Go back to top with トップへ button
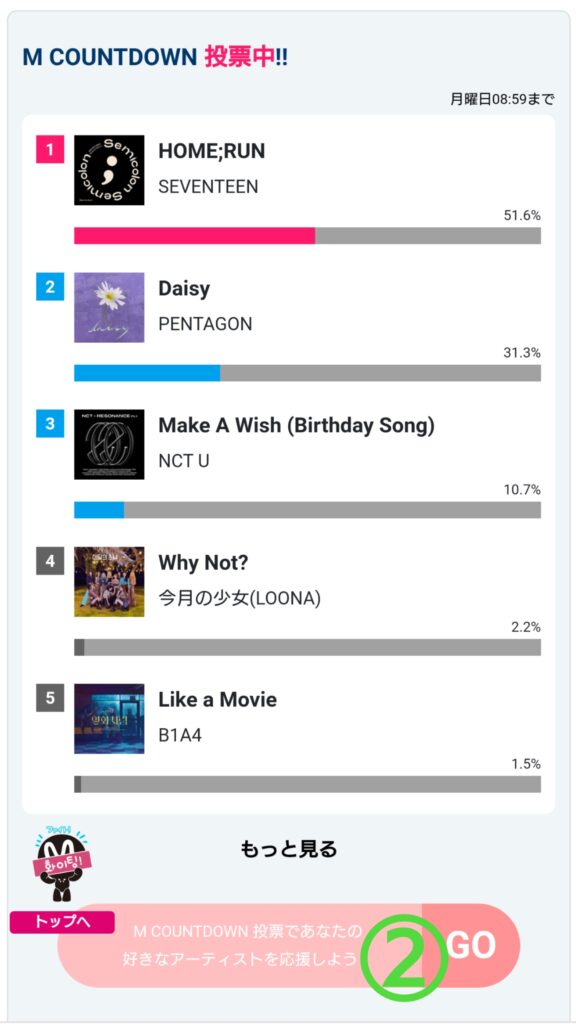This screenshot has width=576, height=1024. pyautogui.click(x=62, y=922)
